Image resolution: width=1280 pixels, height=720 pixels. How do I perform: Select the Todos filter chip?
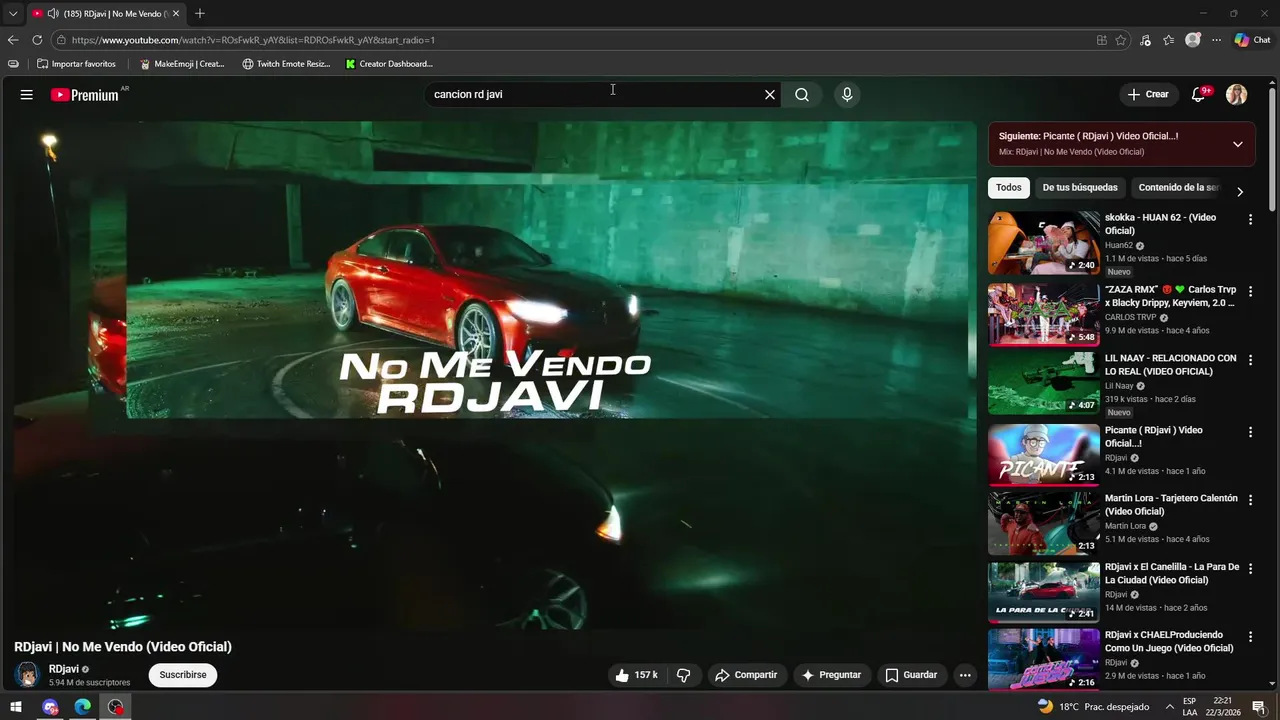(1009, 188)
